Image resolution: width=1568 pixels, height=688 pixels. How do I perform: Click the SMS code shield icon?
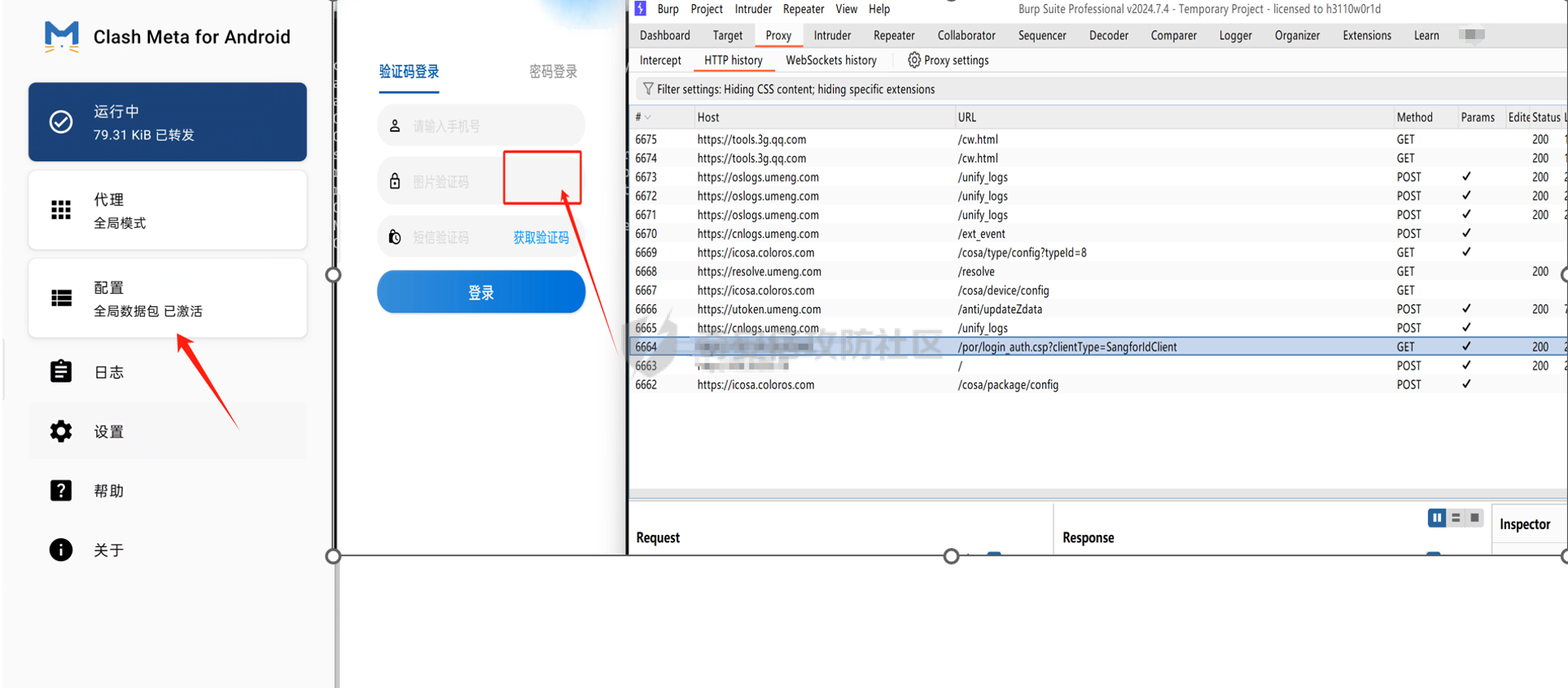395,237
